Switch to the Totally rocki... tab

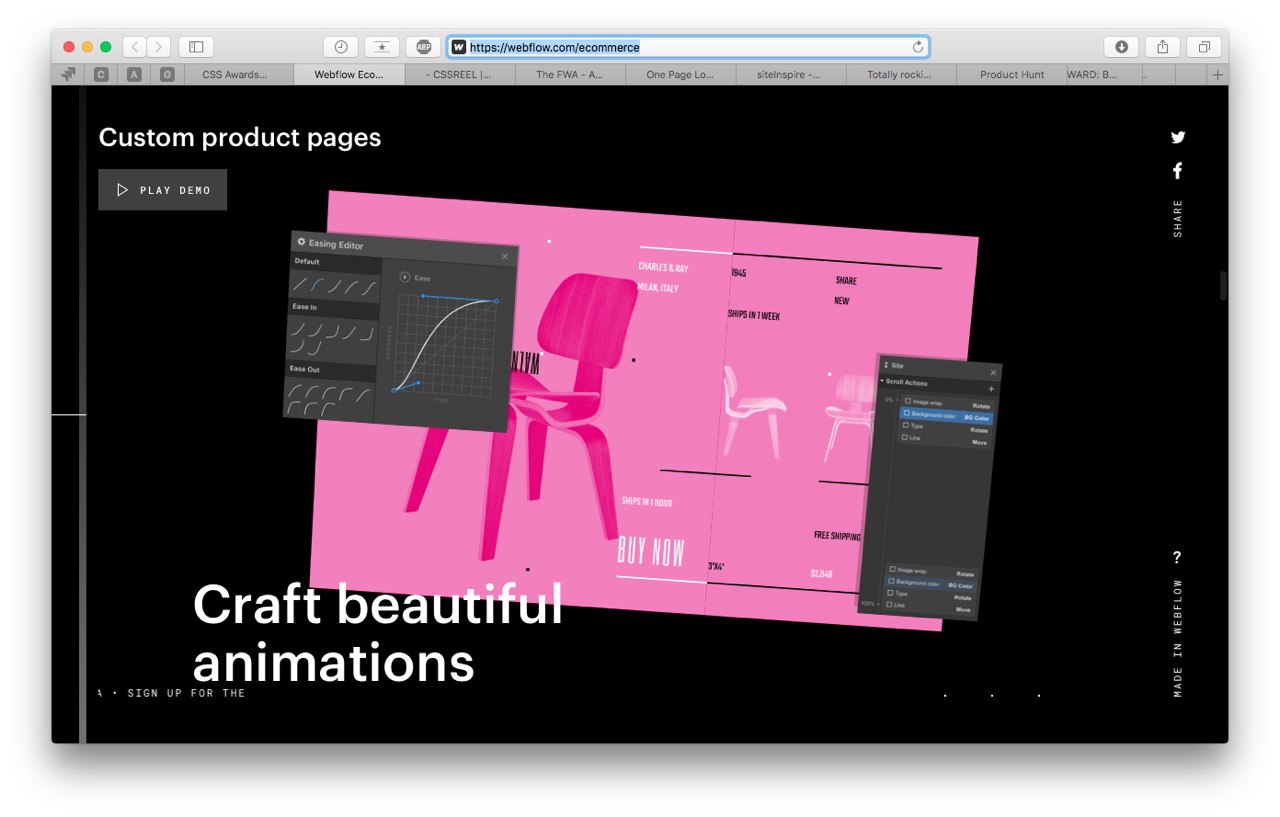coord(901,74)
